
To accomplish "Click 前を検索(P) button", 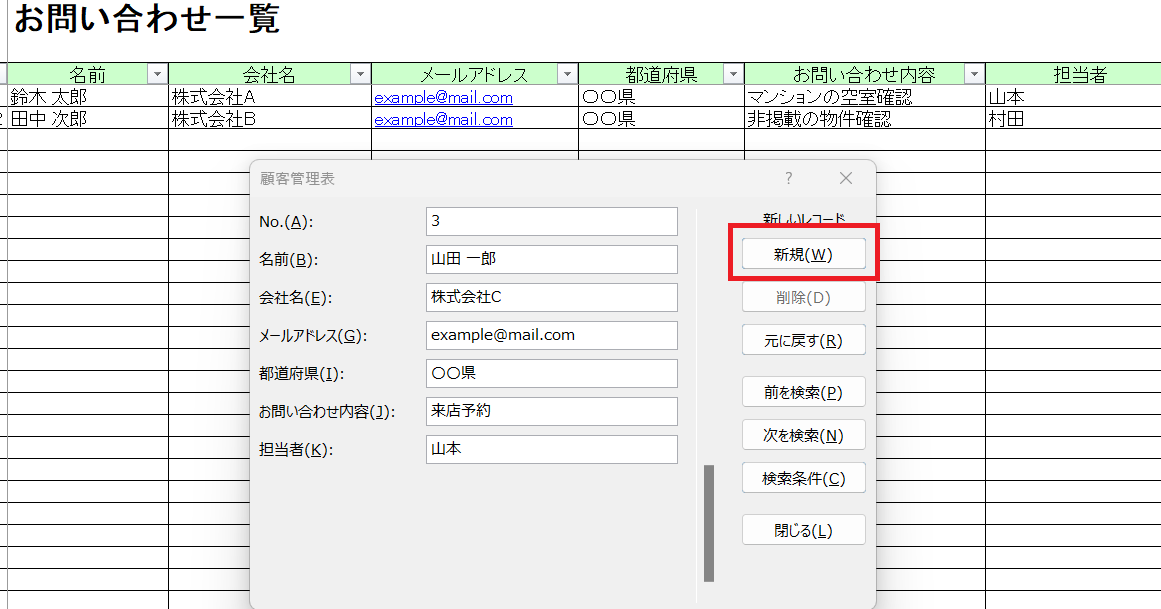I will [803, 393].
